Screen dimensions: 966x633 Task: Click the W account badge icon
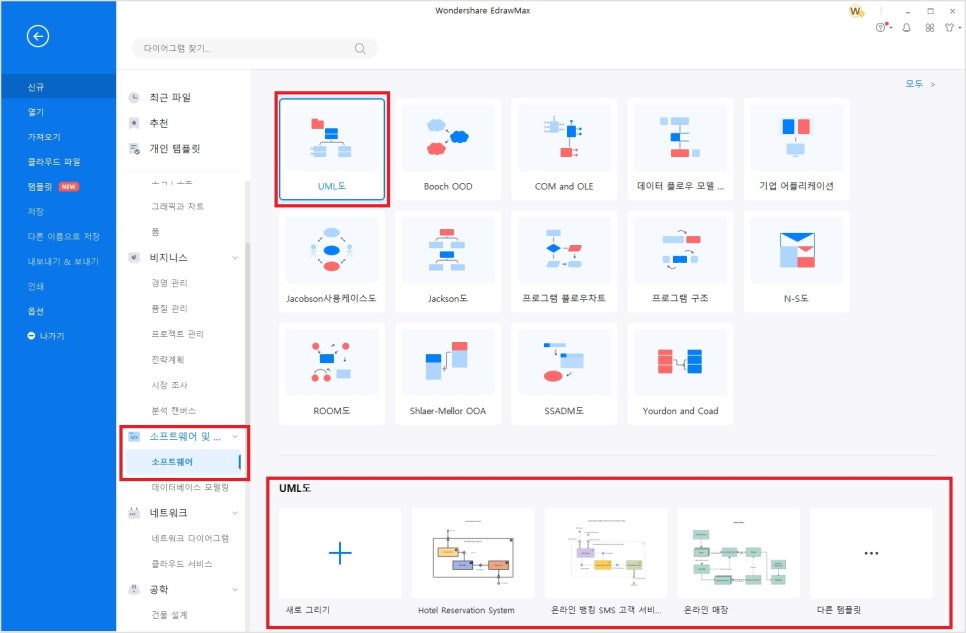[856, 11]
